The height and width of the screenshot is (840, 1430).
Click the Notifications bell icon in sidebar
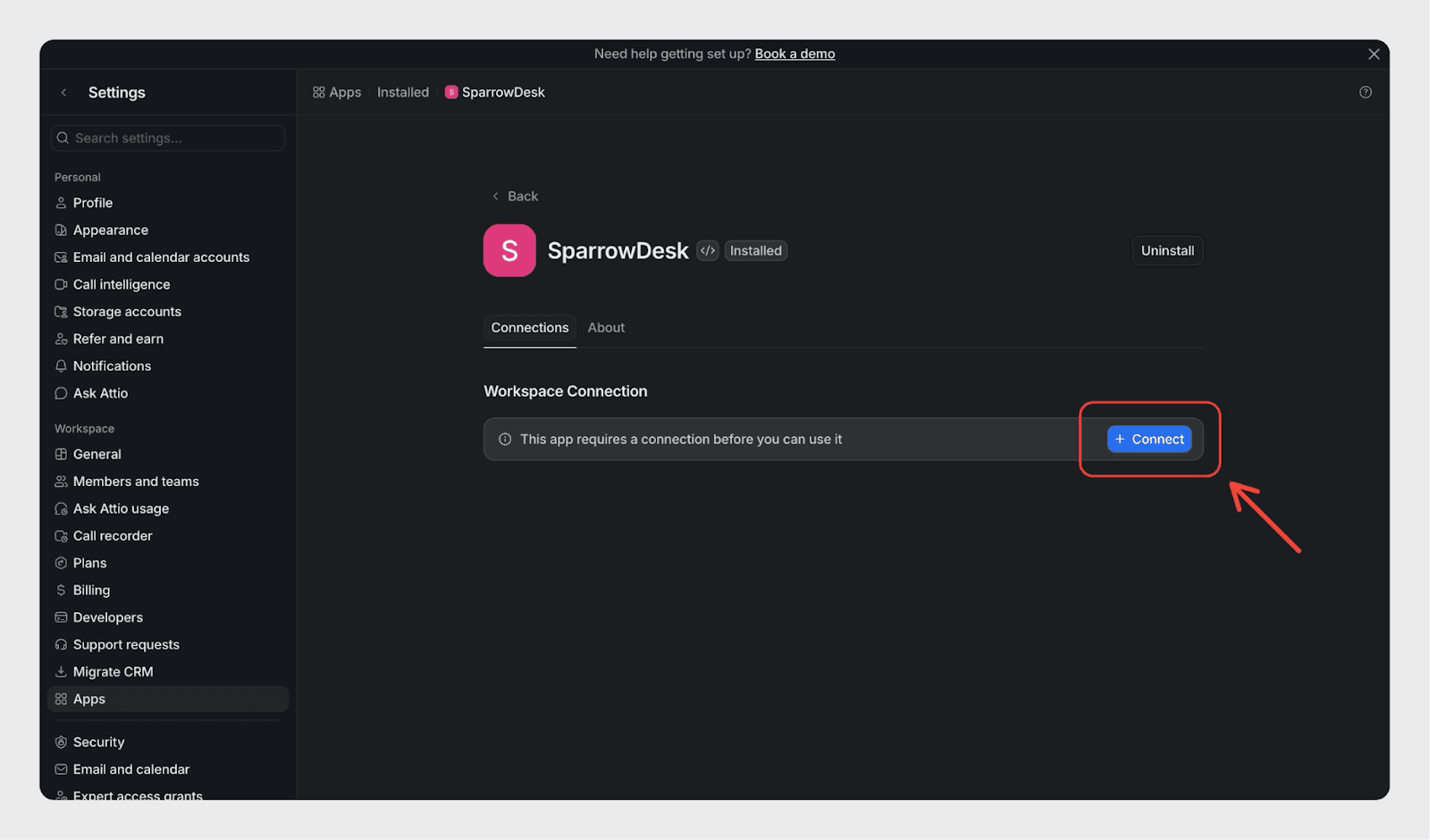[x=61, y=365]
